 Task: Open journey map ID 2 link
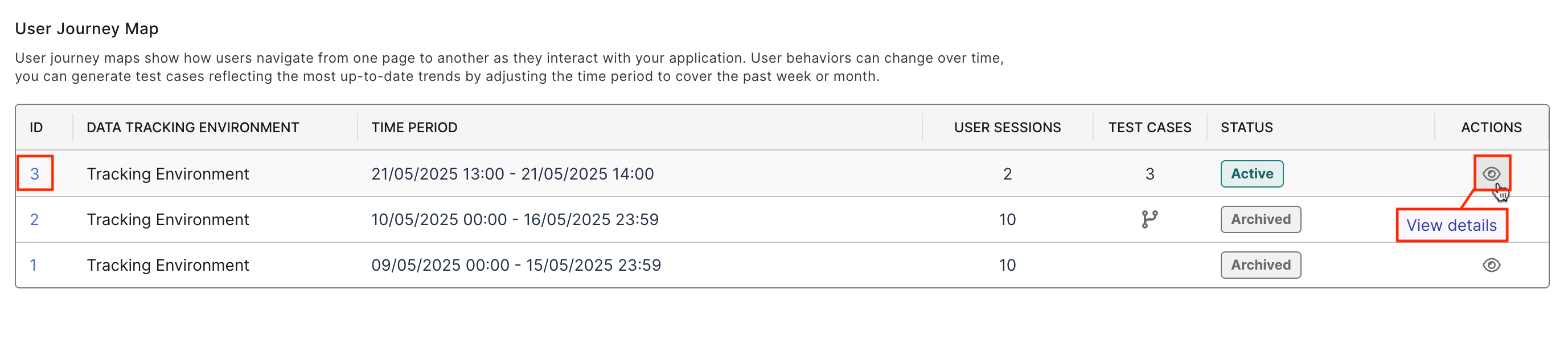[x=34, y=219]
